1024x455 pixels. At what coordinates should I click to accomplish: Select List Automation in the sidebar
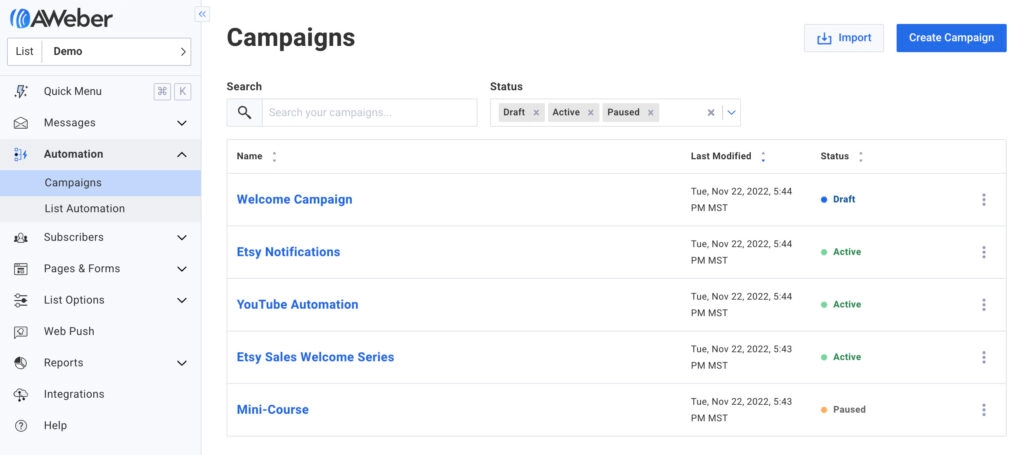pyautogui.click(x=85, y=209)
